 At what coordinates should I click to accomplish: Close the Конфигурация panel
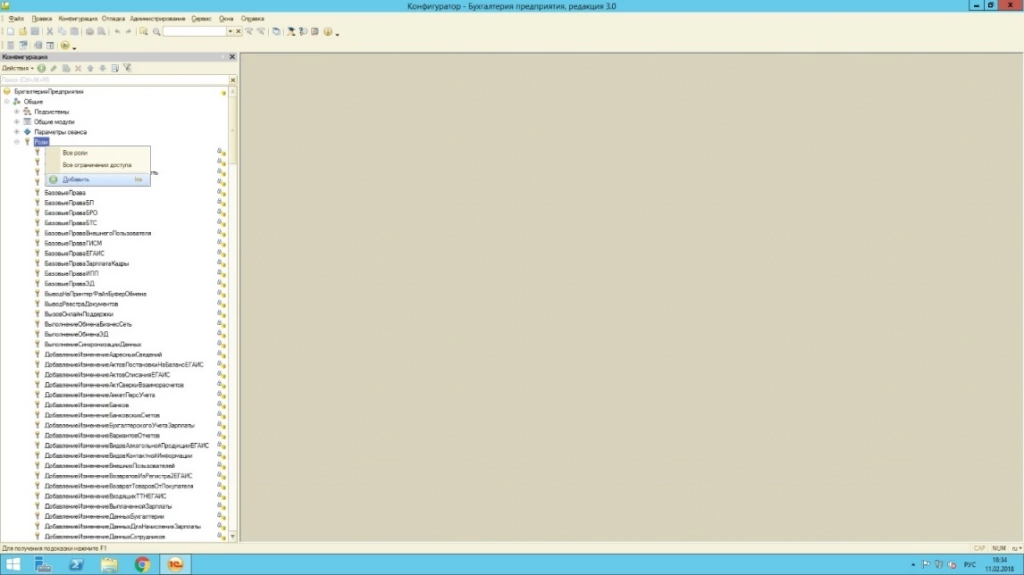(232, 57)
